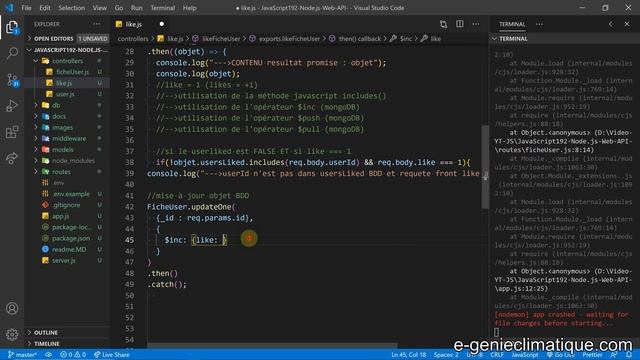Click the notifications bell icon
The width and height of the screenshot is (640, 360).
(629, 355)
